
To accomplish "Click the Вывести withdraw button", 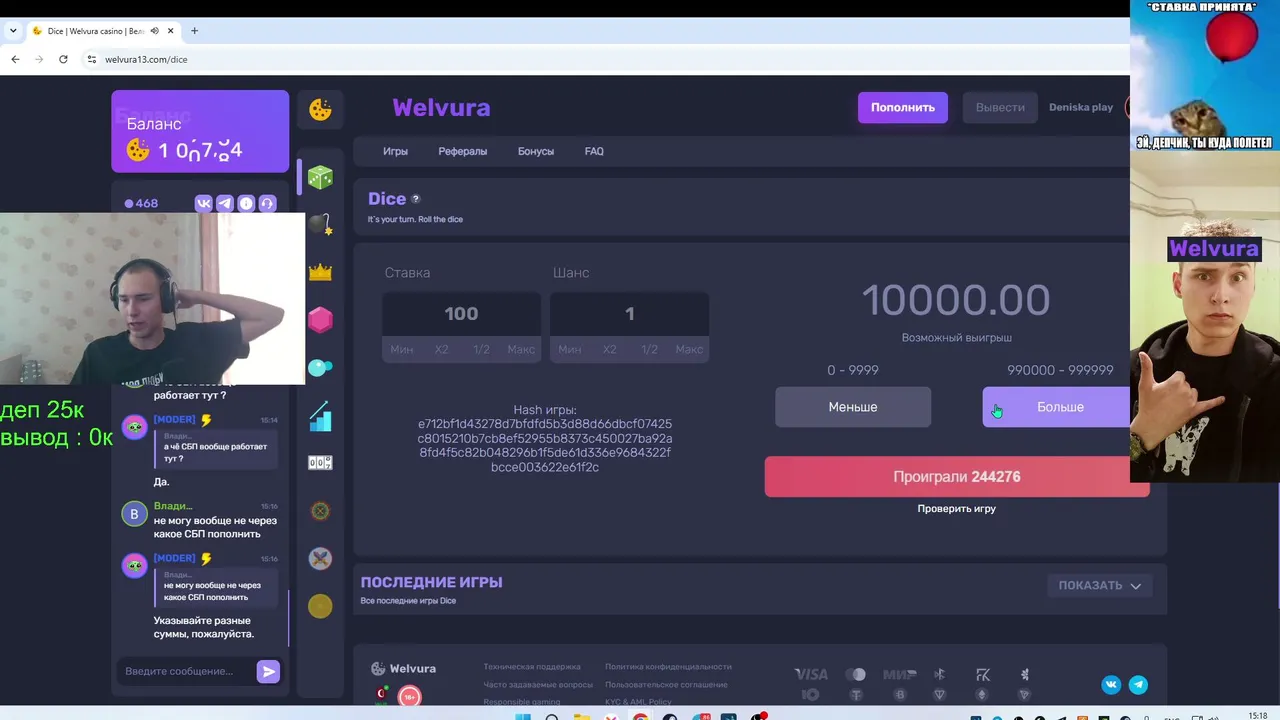I will pyautogui.click(x=1000, y=107).
